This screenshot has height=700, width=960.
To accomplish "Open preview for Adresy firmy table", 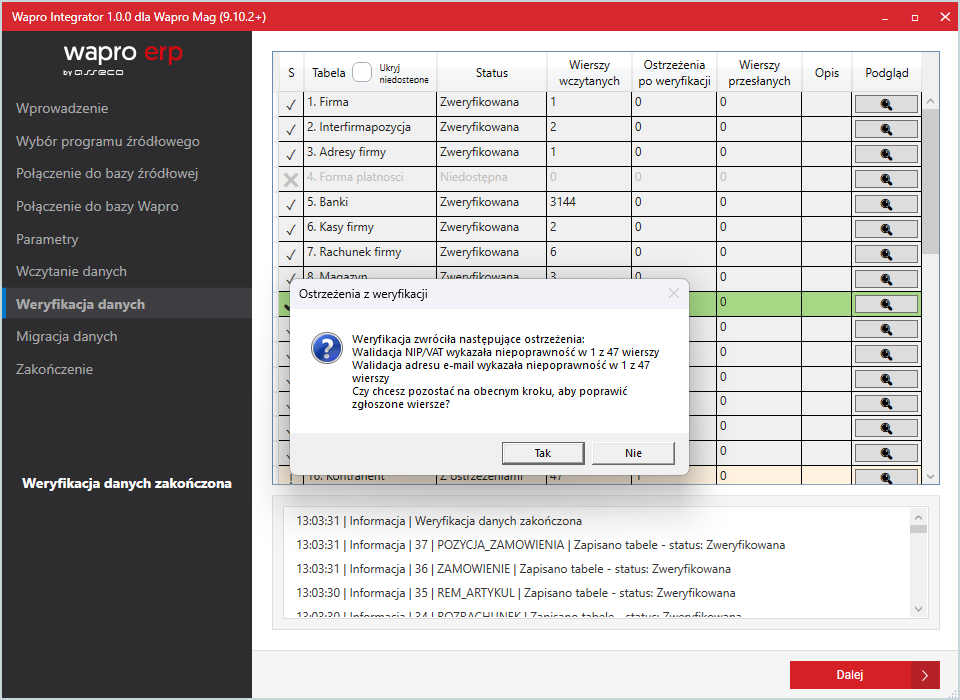I will click(x=886, y=153).
